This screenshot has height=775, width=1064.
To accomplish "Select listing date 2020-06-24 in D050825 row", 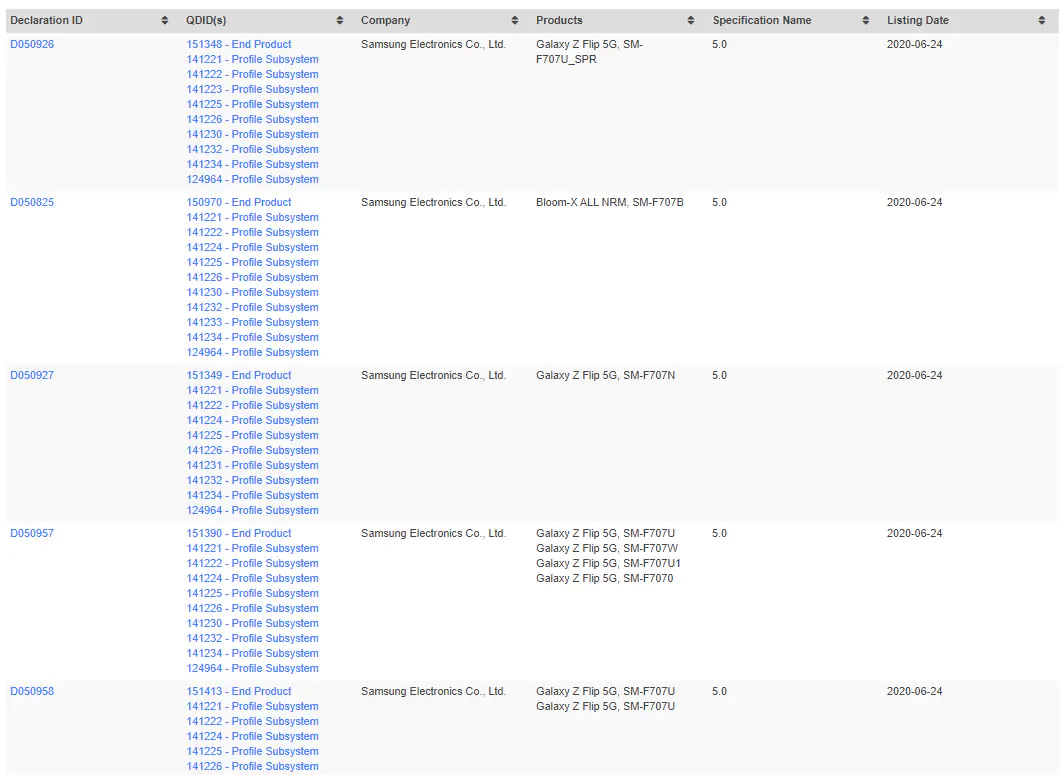I will (x=915, y=202).
